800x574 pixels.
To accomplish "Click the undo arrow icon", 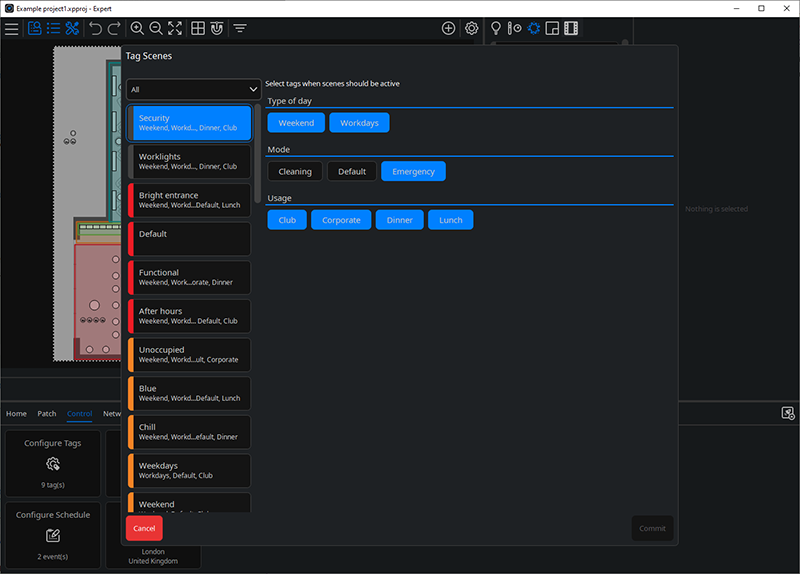I will click(x=95, y=29).
